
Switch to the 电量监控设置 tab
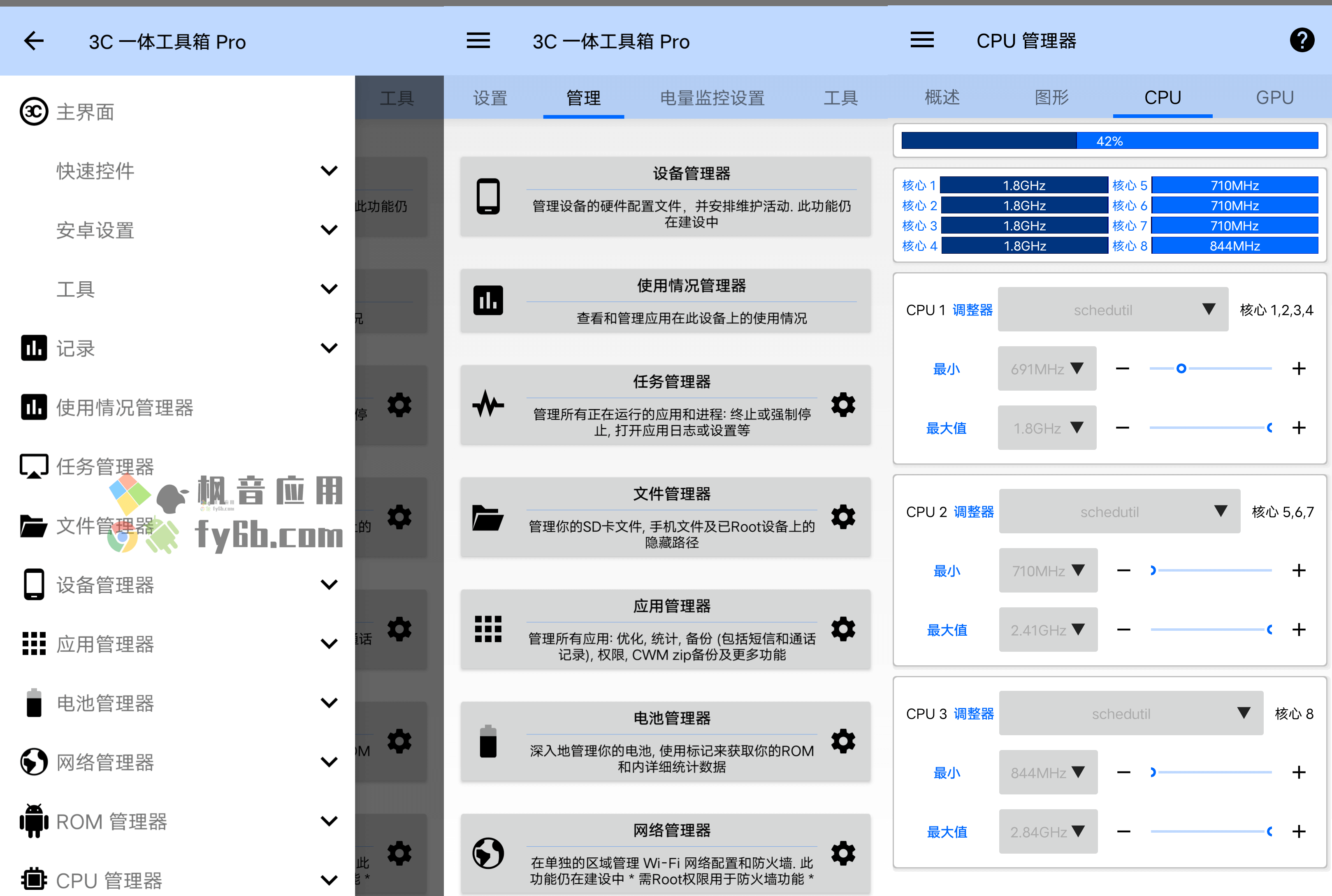tap(712, 98)
